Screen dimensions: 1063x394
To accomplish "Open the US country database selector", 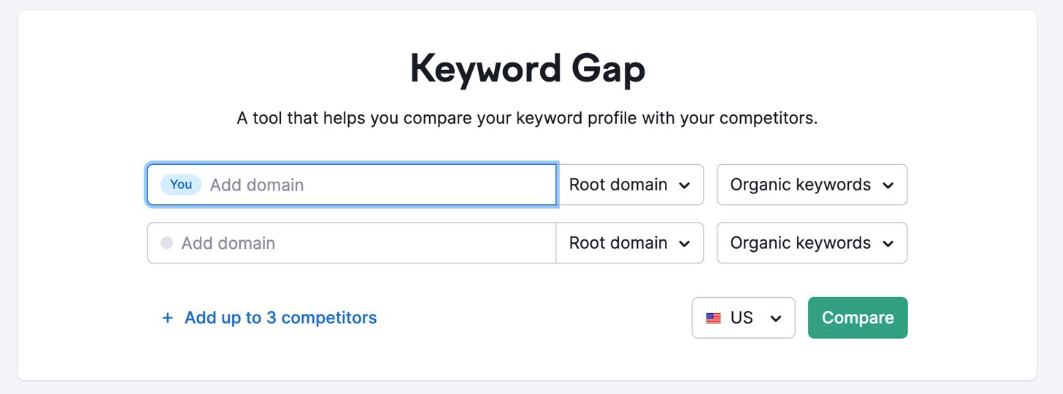I will coord(744,317).
